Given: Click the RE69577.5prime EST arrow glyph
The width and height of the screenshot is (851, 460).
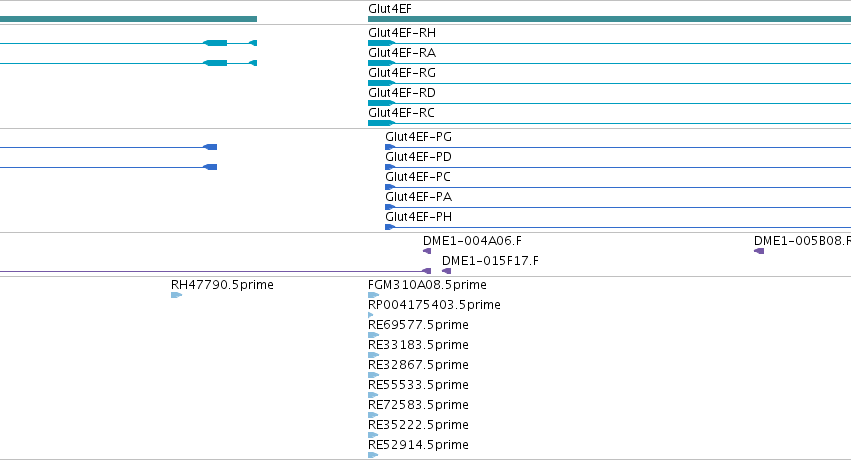Looking at the screenshot, I should click(373, 335).
